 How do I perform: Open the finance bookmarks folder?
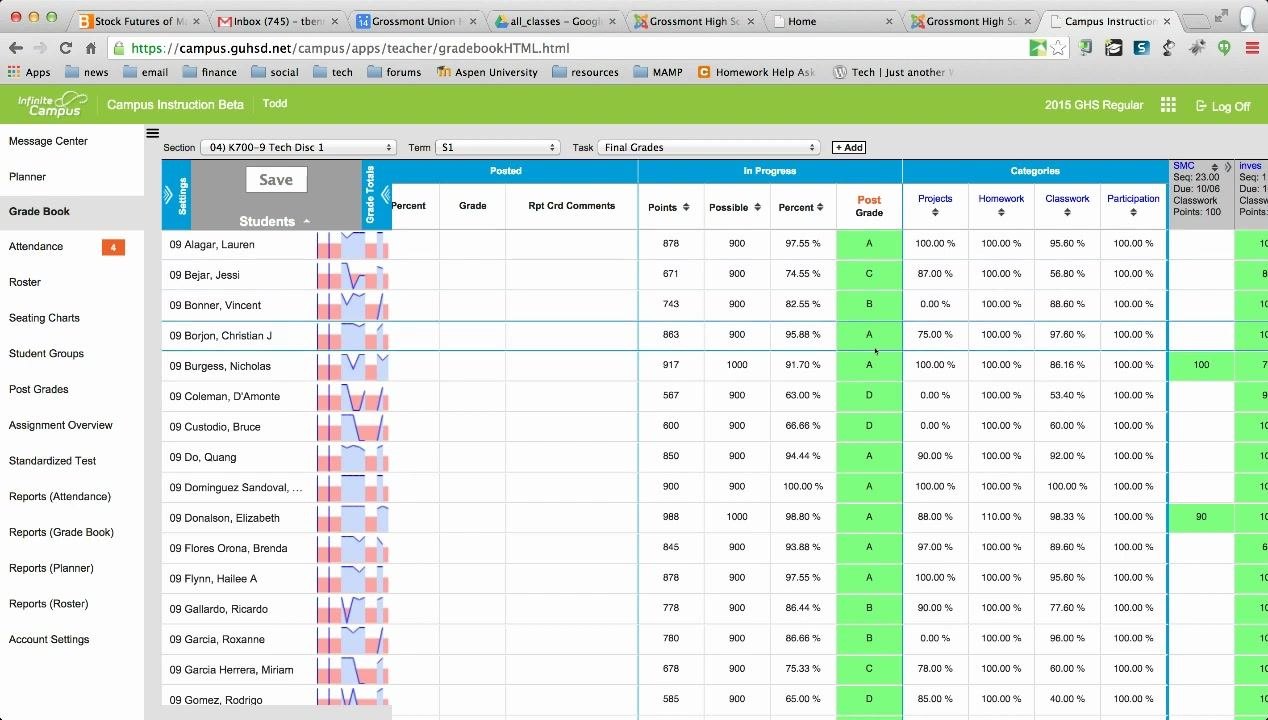(x=209, y=72)
